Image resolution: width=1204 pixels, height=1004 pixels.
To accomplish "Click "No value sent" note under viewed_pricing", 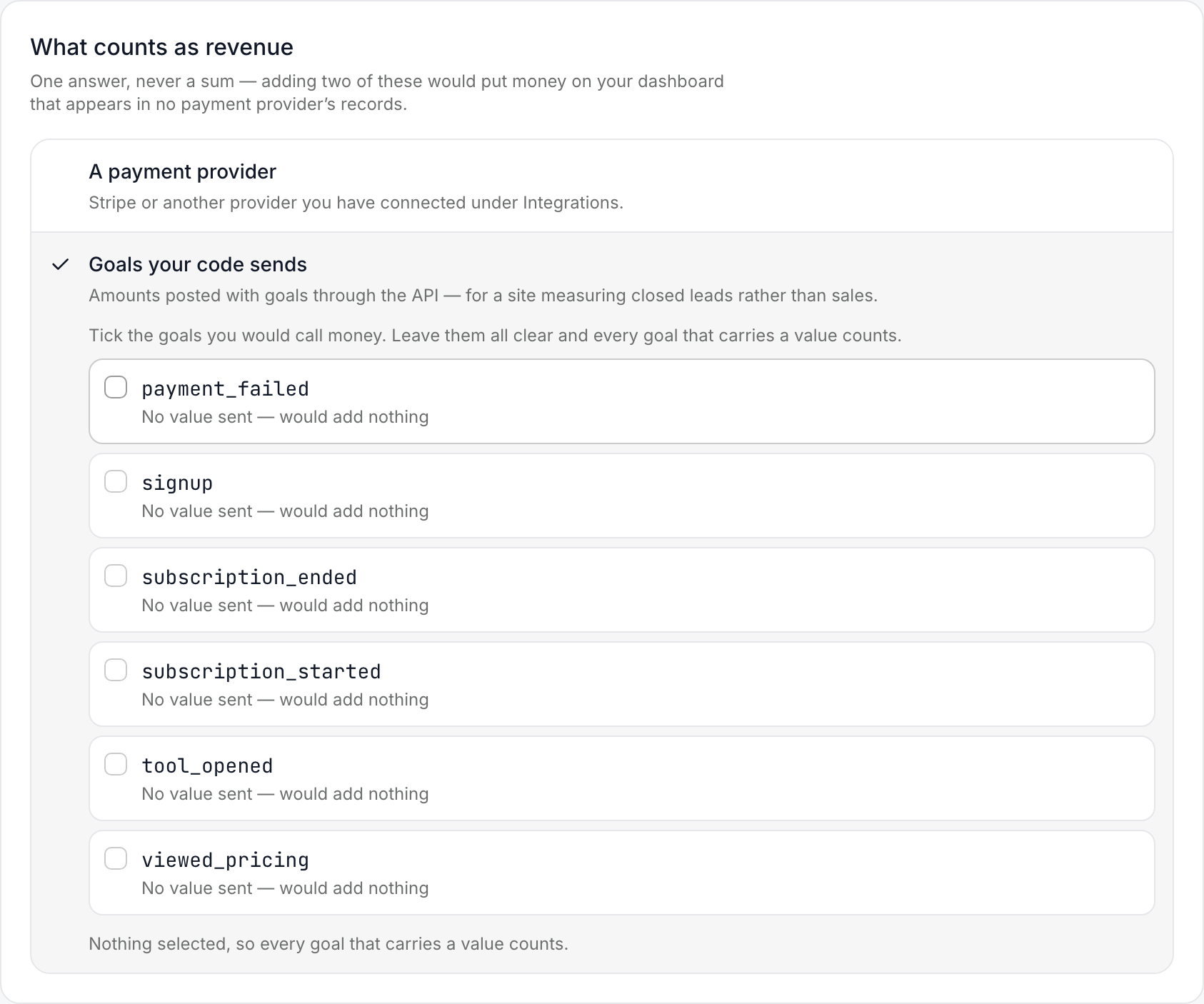I will pyautogui.click(x=285, y=888).
